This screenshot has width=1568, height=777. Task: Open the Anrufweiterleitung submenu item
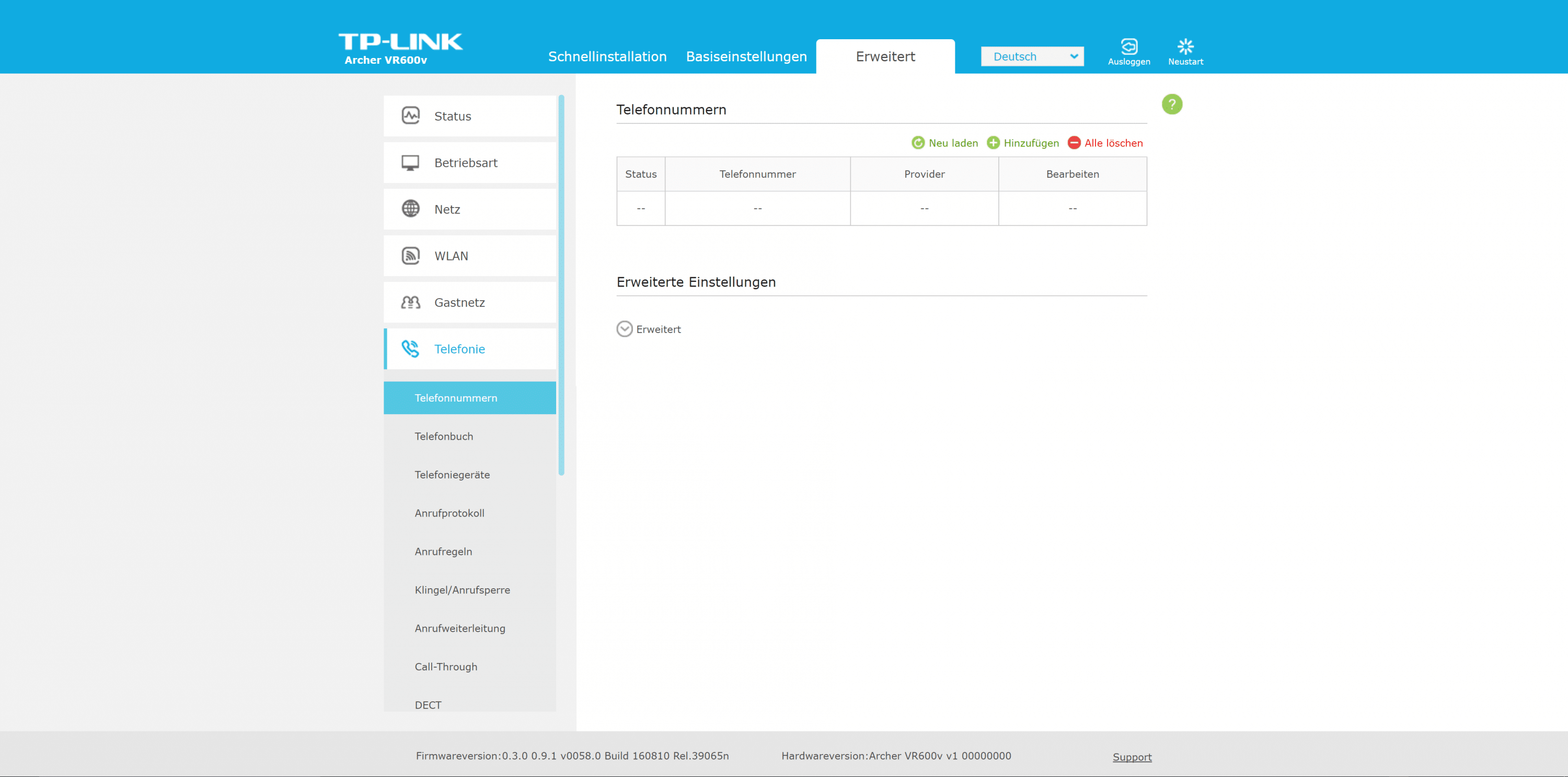coord(459,629)
